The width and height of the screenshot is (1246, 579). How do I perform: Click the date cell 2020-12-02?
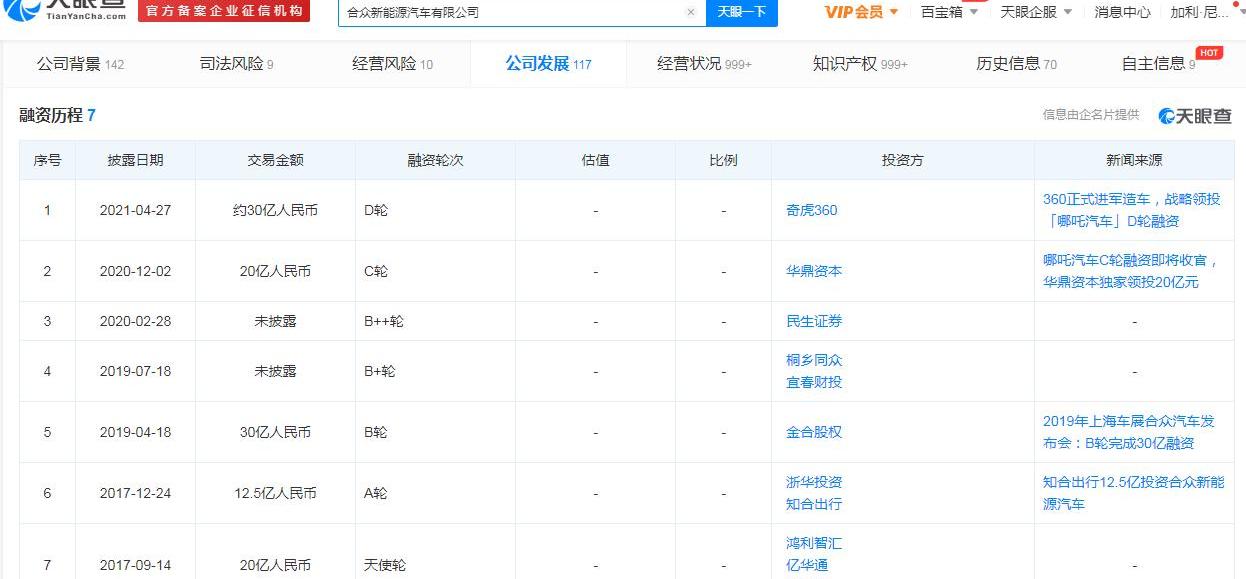135,271
